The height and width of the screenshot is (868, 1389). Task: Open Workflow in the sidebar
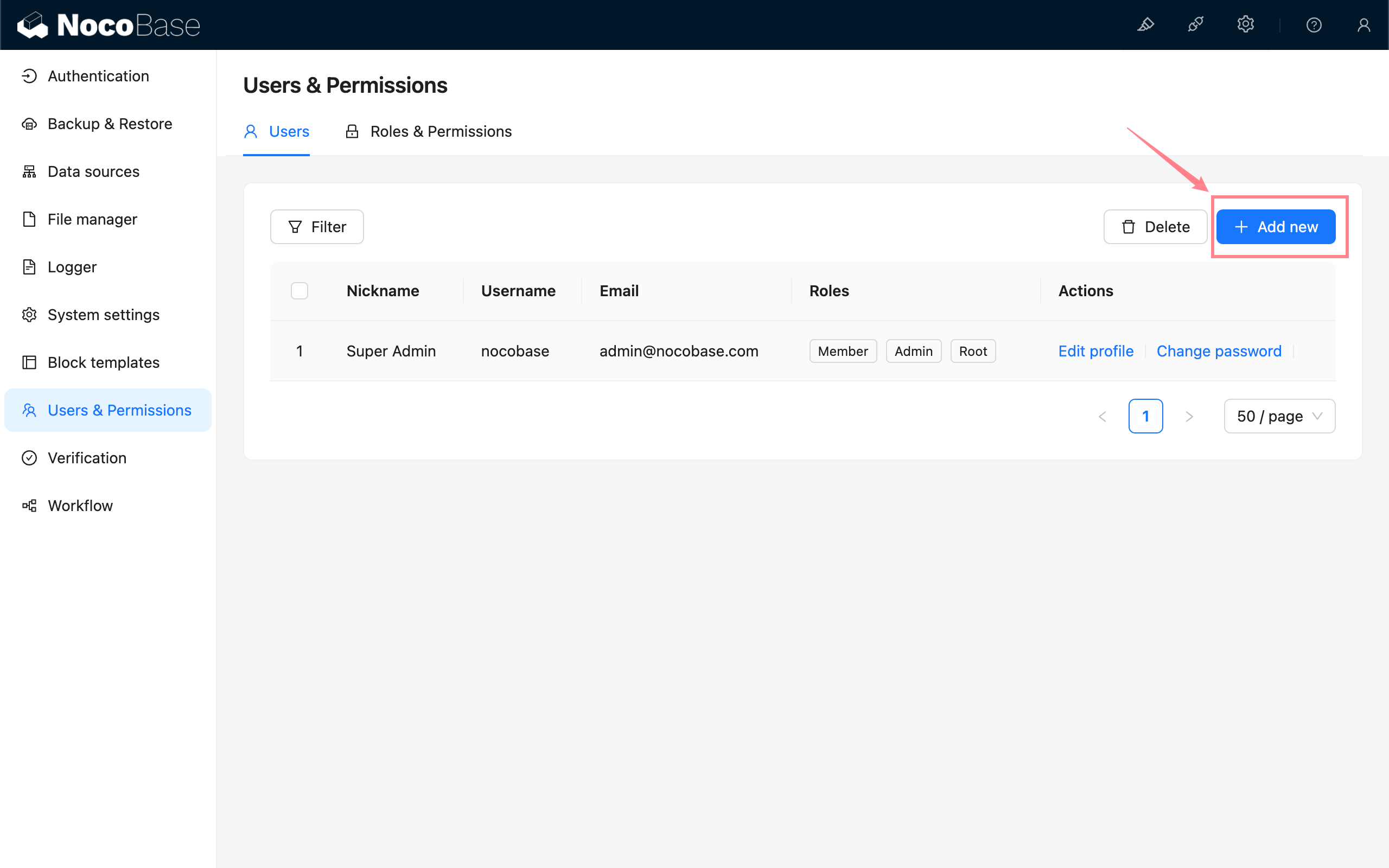pyautogui.click(x=80, y=505)
